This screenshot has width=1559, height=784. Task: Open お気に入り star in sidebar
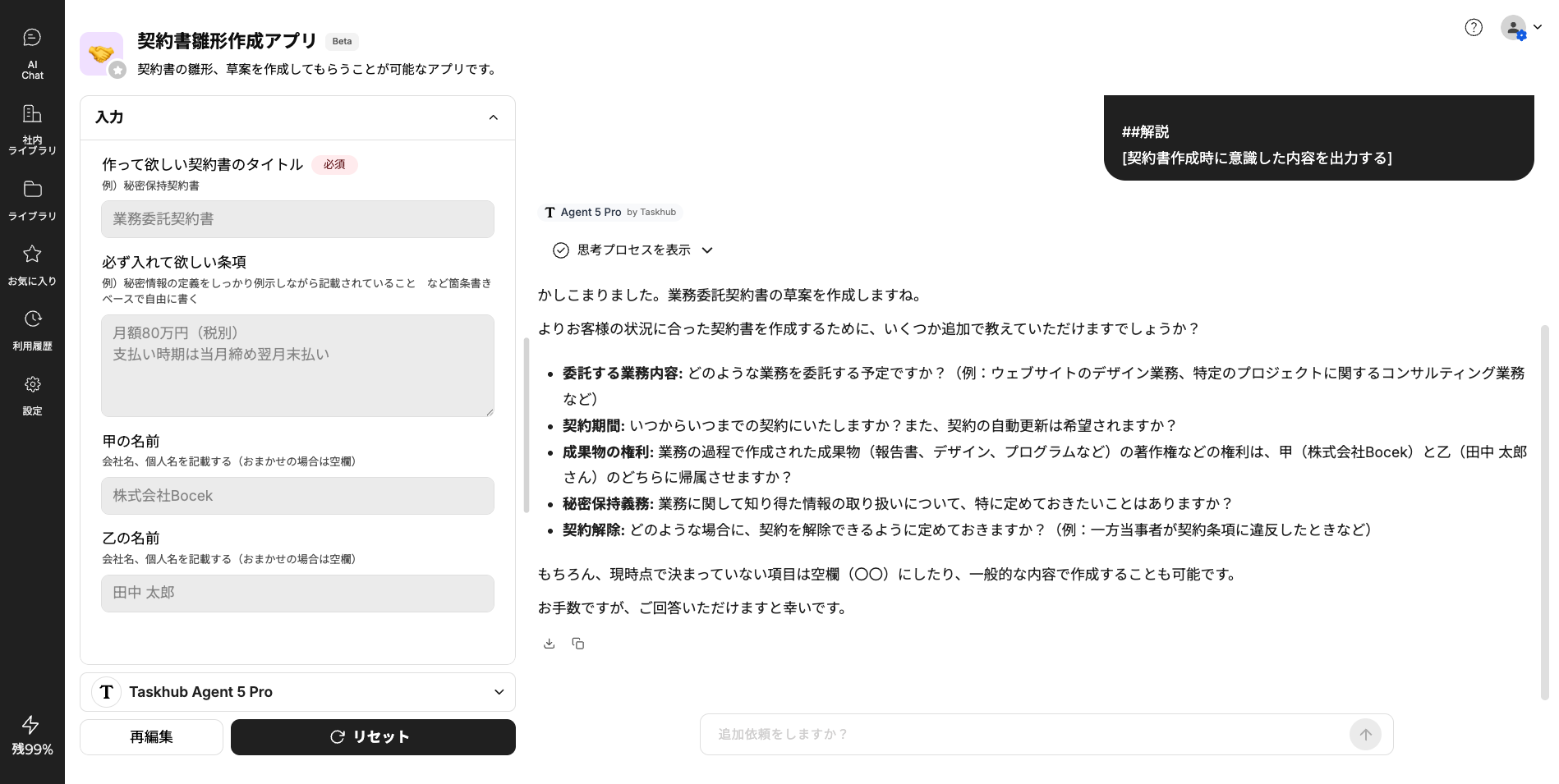pyautogui.click(x=32, y=264)
